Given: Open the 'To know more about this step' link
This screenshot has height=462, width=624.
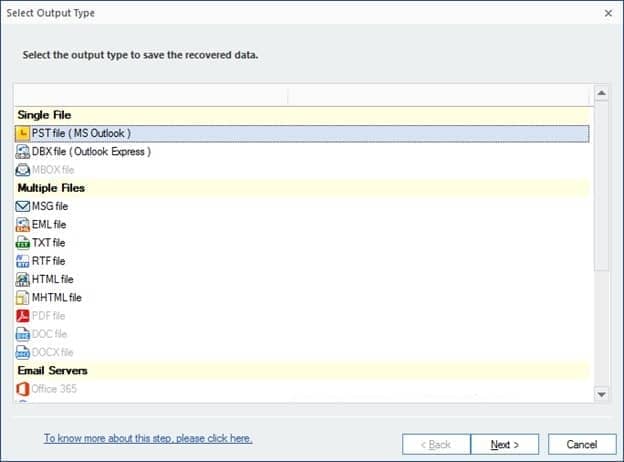Looking at the screenshot, I should [148, 439].
